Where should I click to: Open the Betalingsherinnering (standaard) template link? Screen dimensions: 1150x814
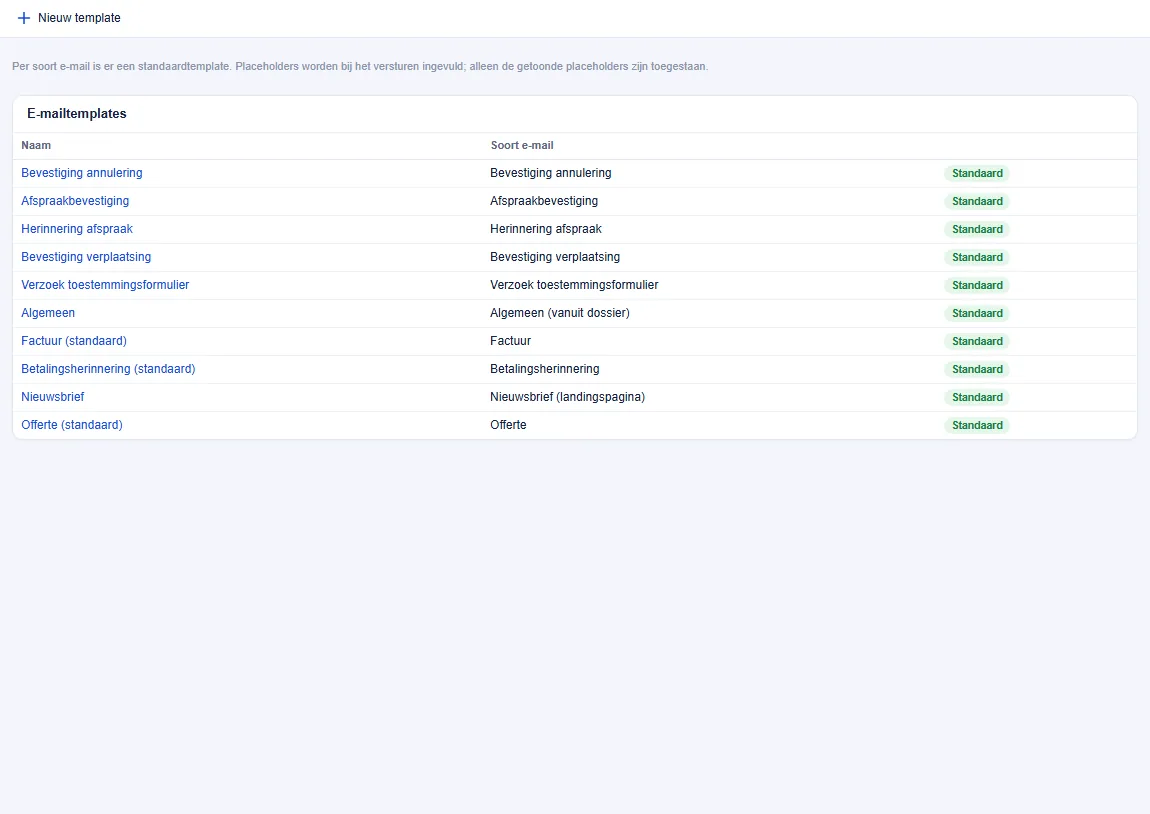(x=108, y=369)
